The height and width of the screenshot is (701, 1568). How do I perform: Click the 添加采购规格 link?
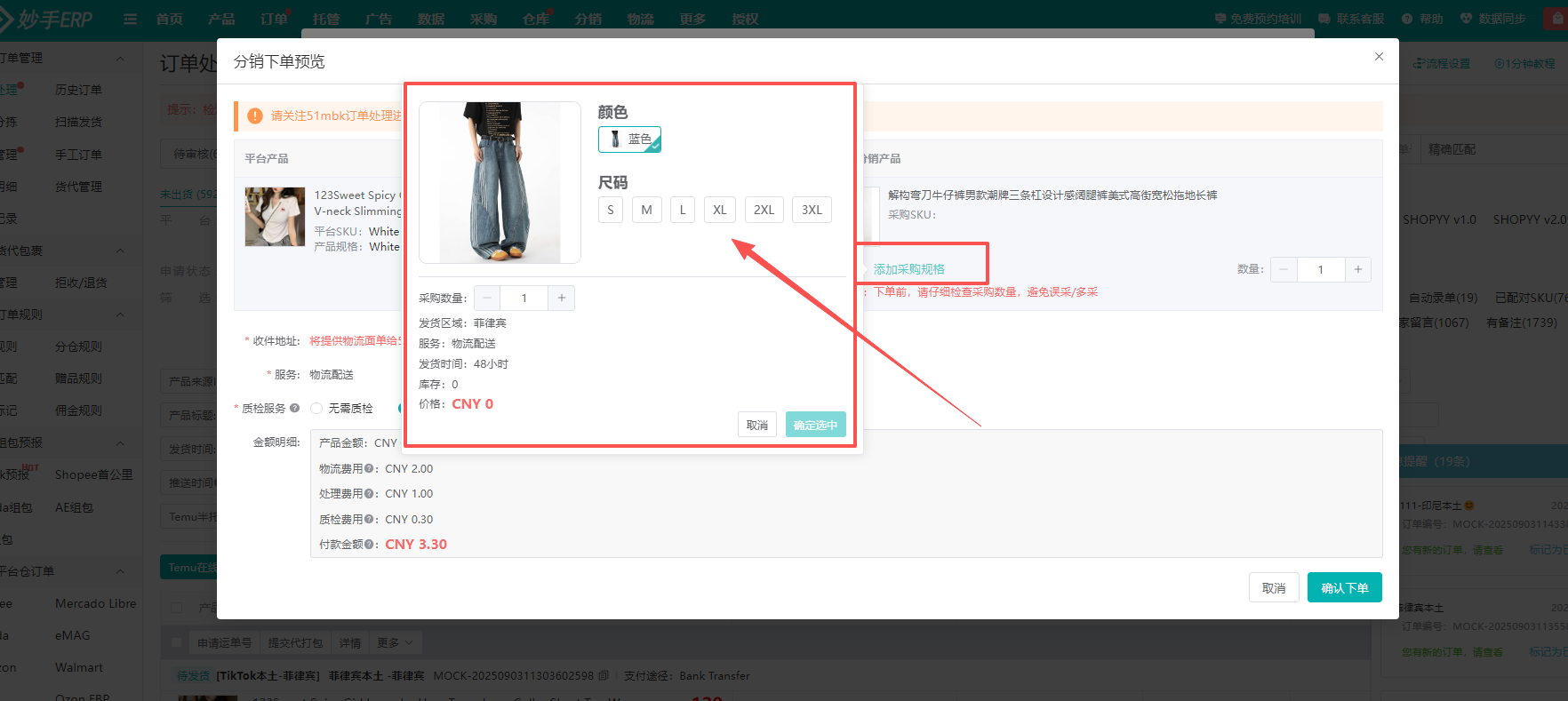908,269
